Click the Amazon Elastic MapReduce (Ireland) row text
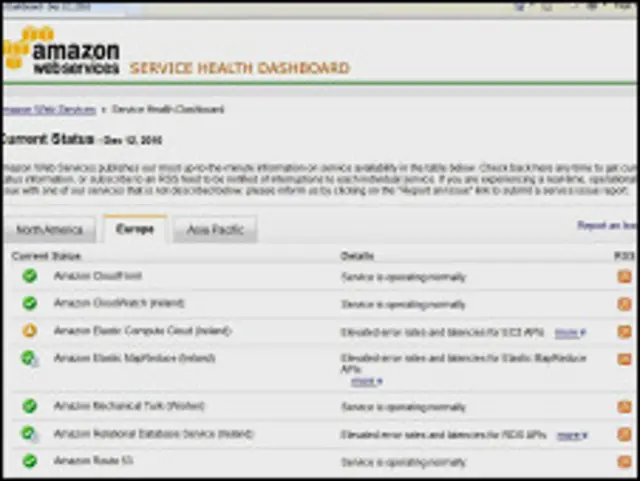This screenshot has height=481, width=640. tap(135, 358)
